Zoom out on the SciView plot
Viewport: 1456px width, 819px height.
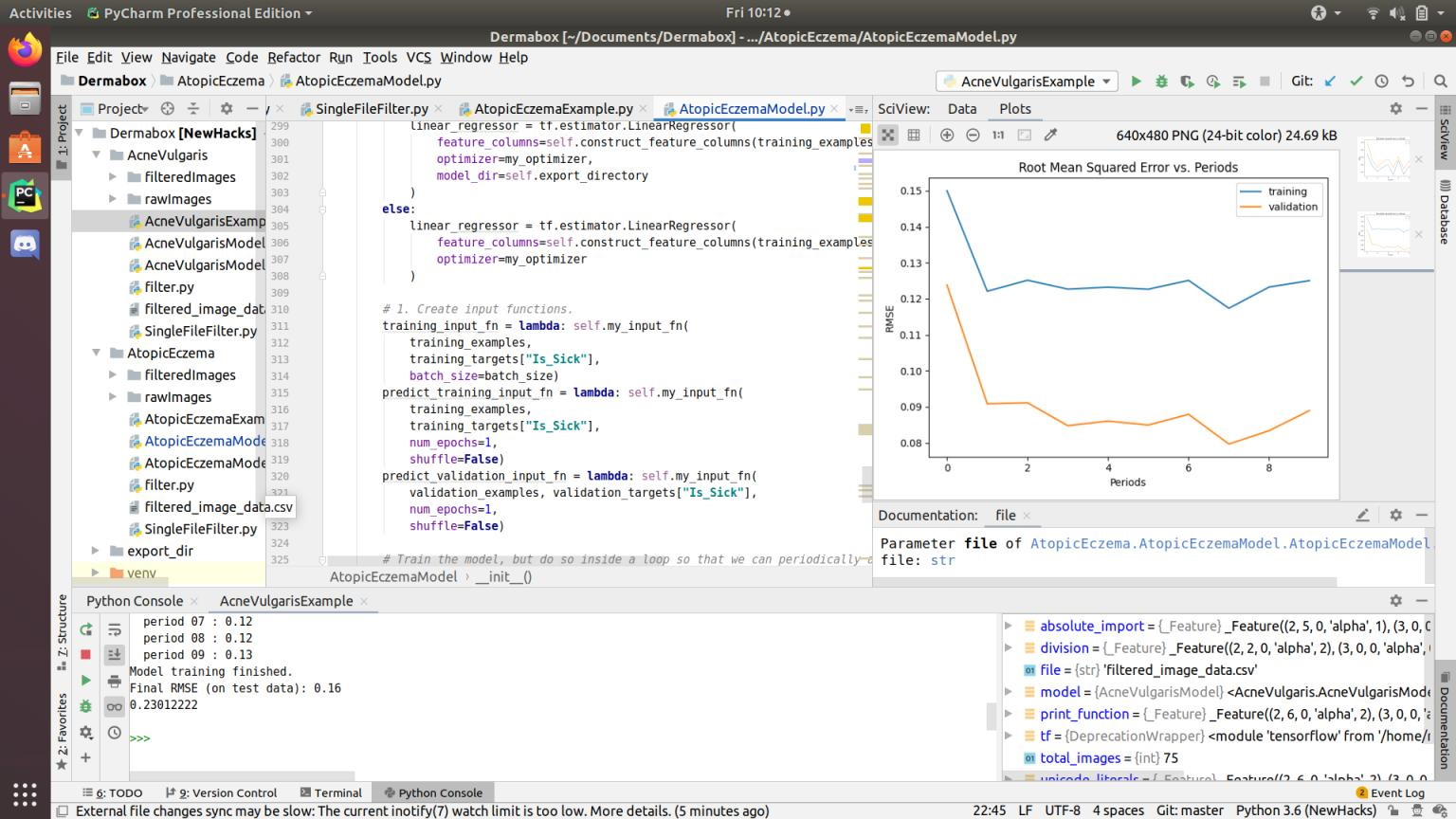pos(973,136)
